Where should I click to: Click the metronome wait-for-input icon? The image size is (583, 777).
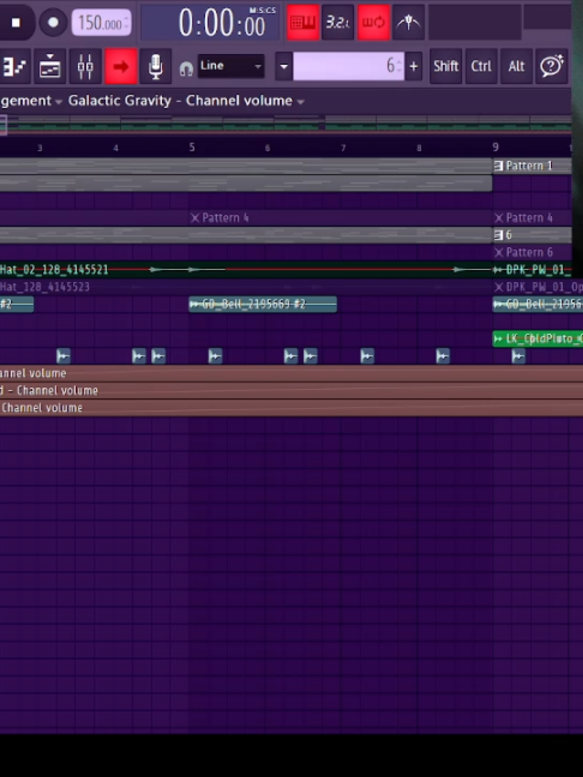tap(409, 23)
